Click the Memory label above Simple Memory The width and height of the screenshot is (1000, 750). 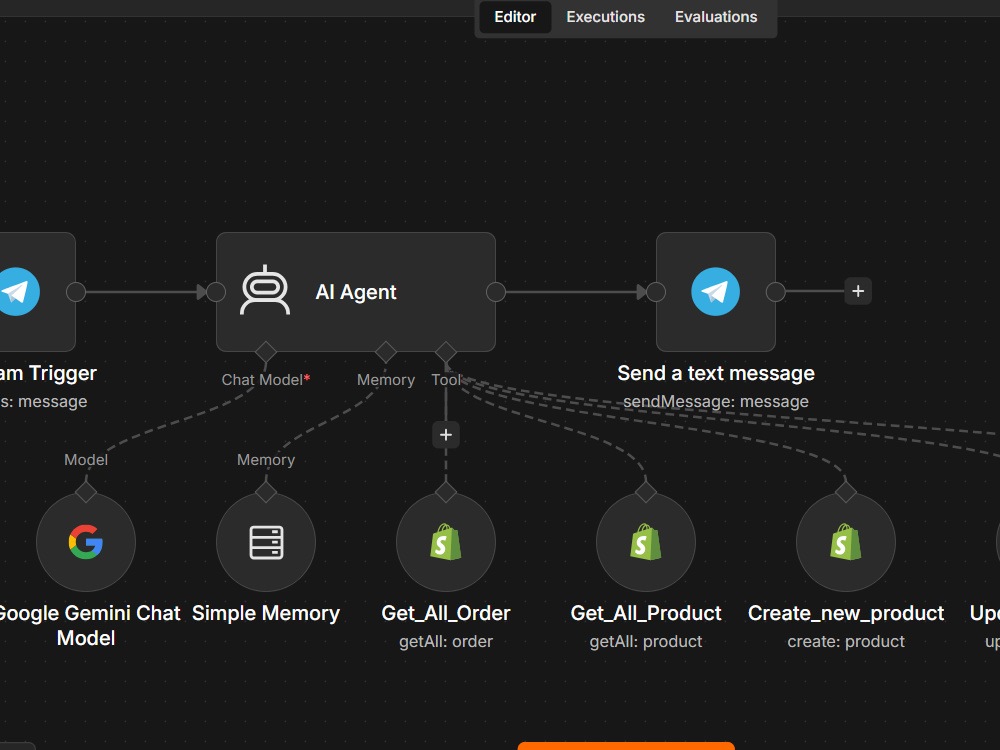[x=266, y=460]
